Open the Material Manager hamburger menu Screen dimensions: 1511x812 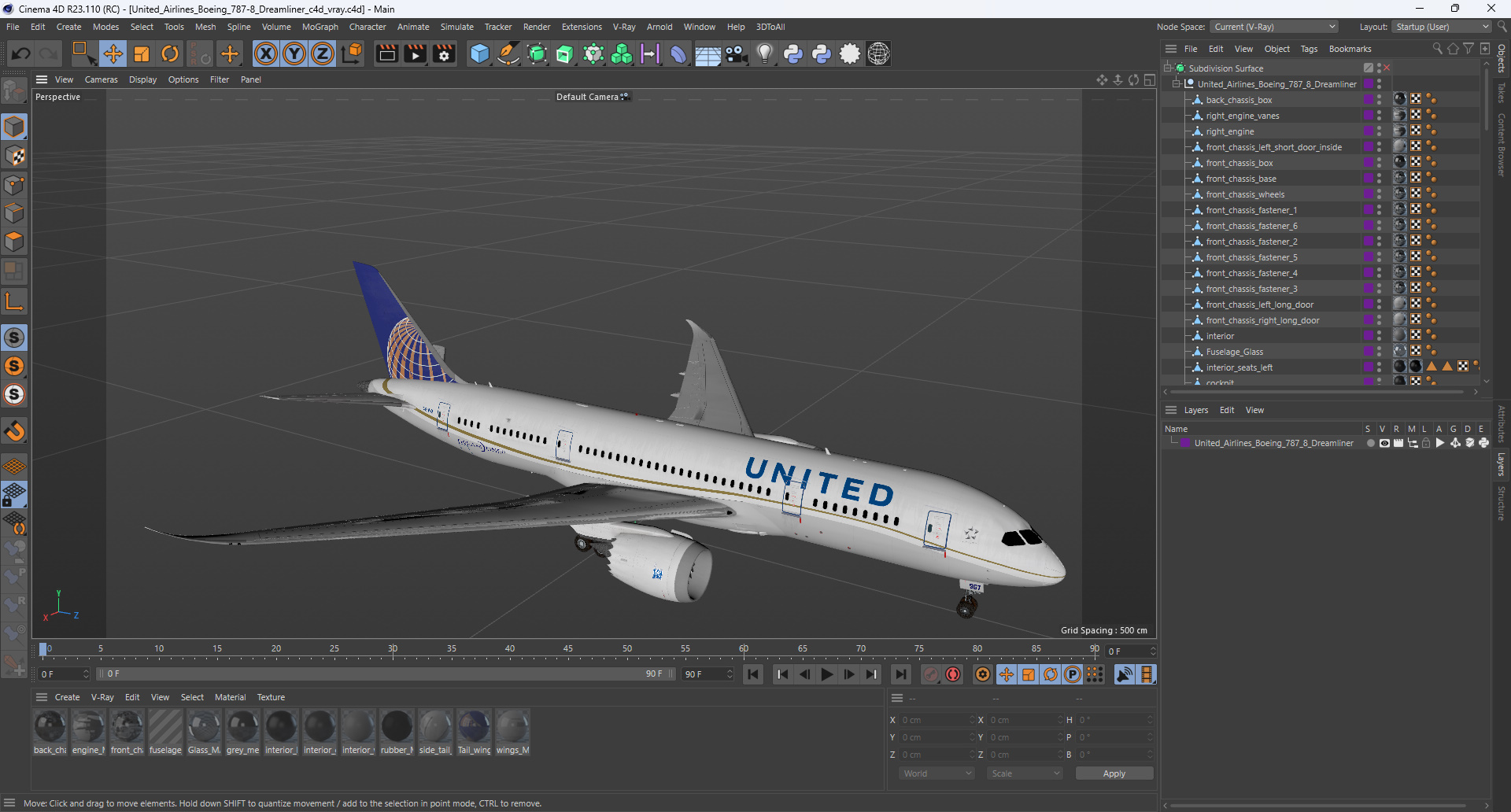click(x=42, y=697)
